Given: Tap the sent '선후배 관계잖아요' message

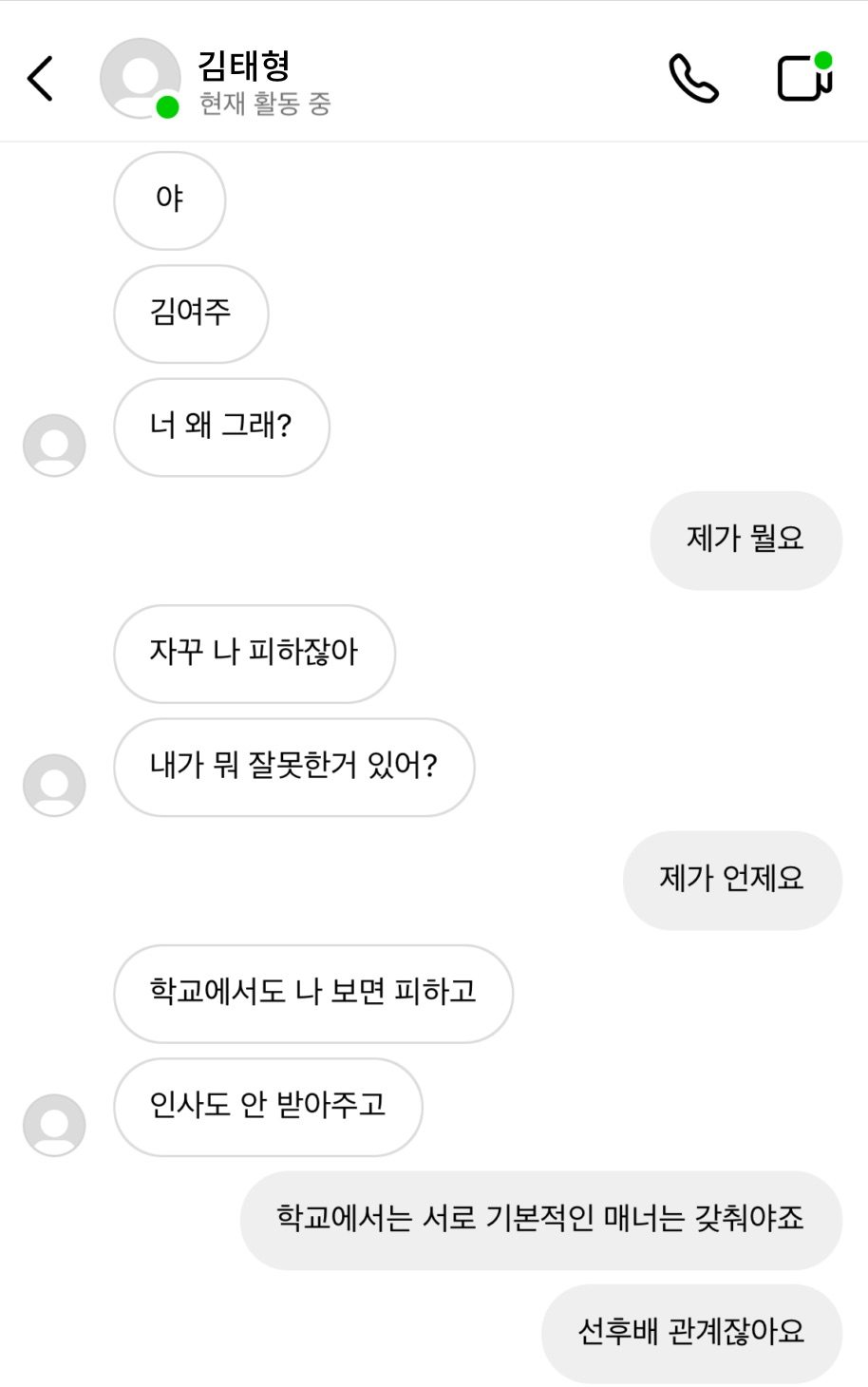Looking at the screenshot, I should pos(691,1332).
